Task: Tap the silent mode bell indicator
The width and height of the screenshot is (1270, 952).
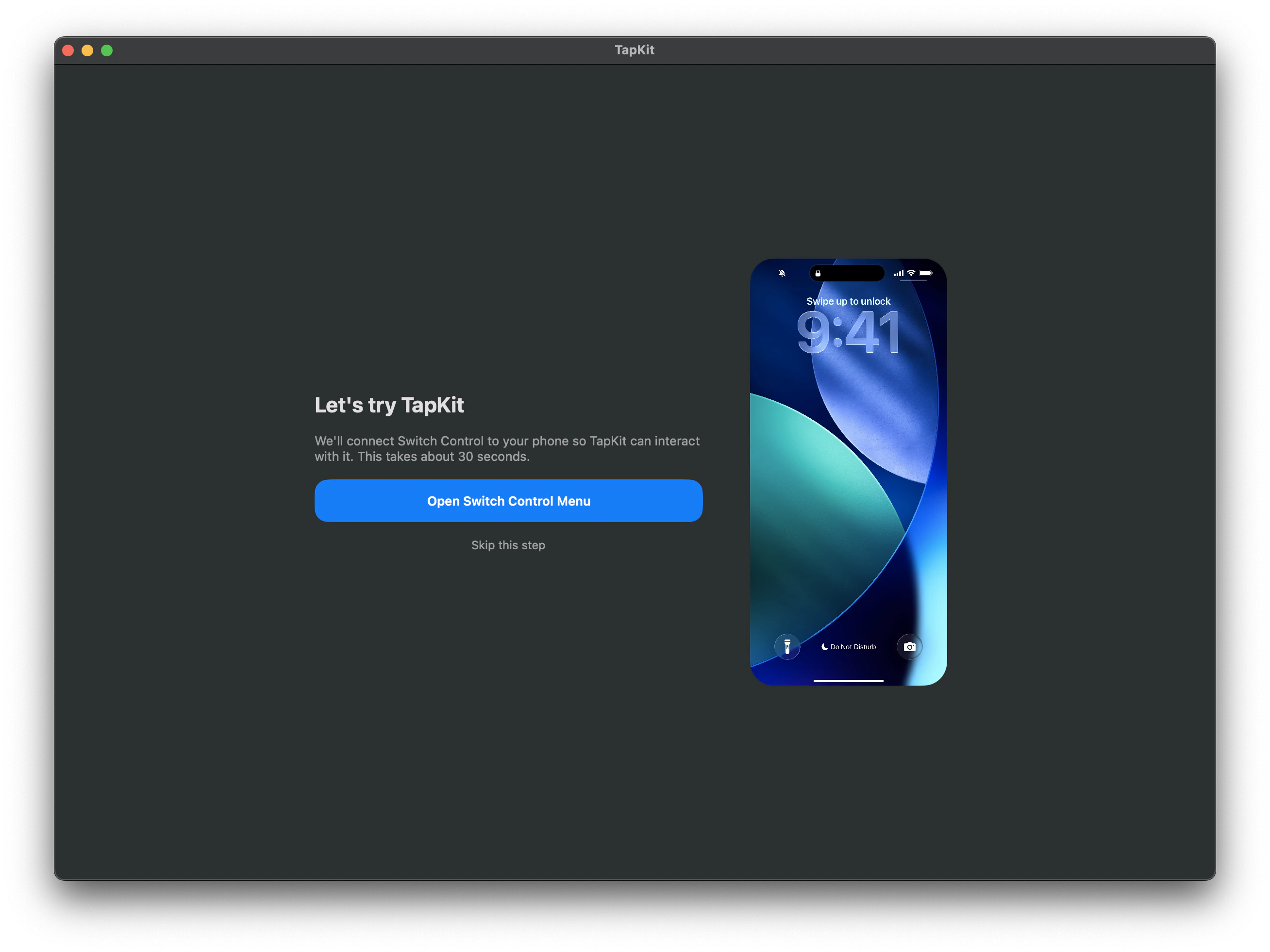Action: 782,273
